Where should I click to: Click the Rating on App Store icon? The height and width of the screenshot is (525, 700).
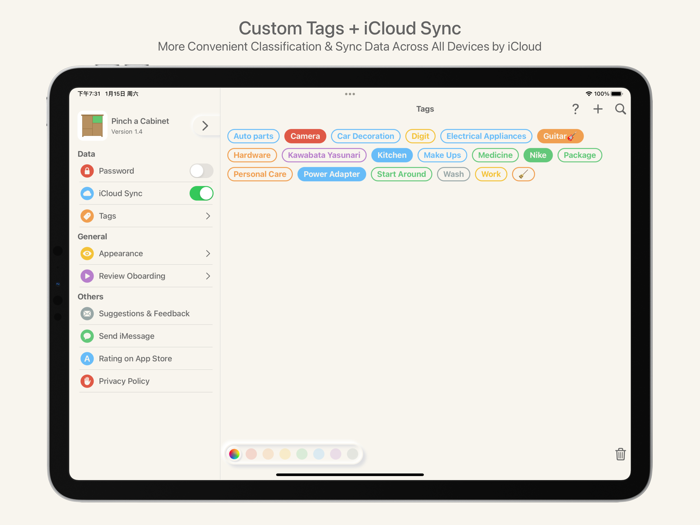[x=87, y=358]
